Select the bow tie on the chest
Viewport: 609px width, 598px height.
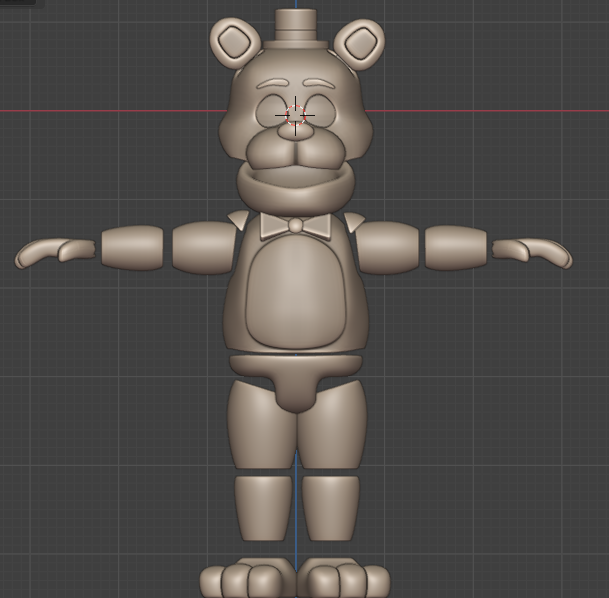295,226
